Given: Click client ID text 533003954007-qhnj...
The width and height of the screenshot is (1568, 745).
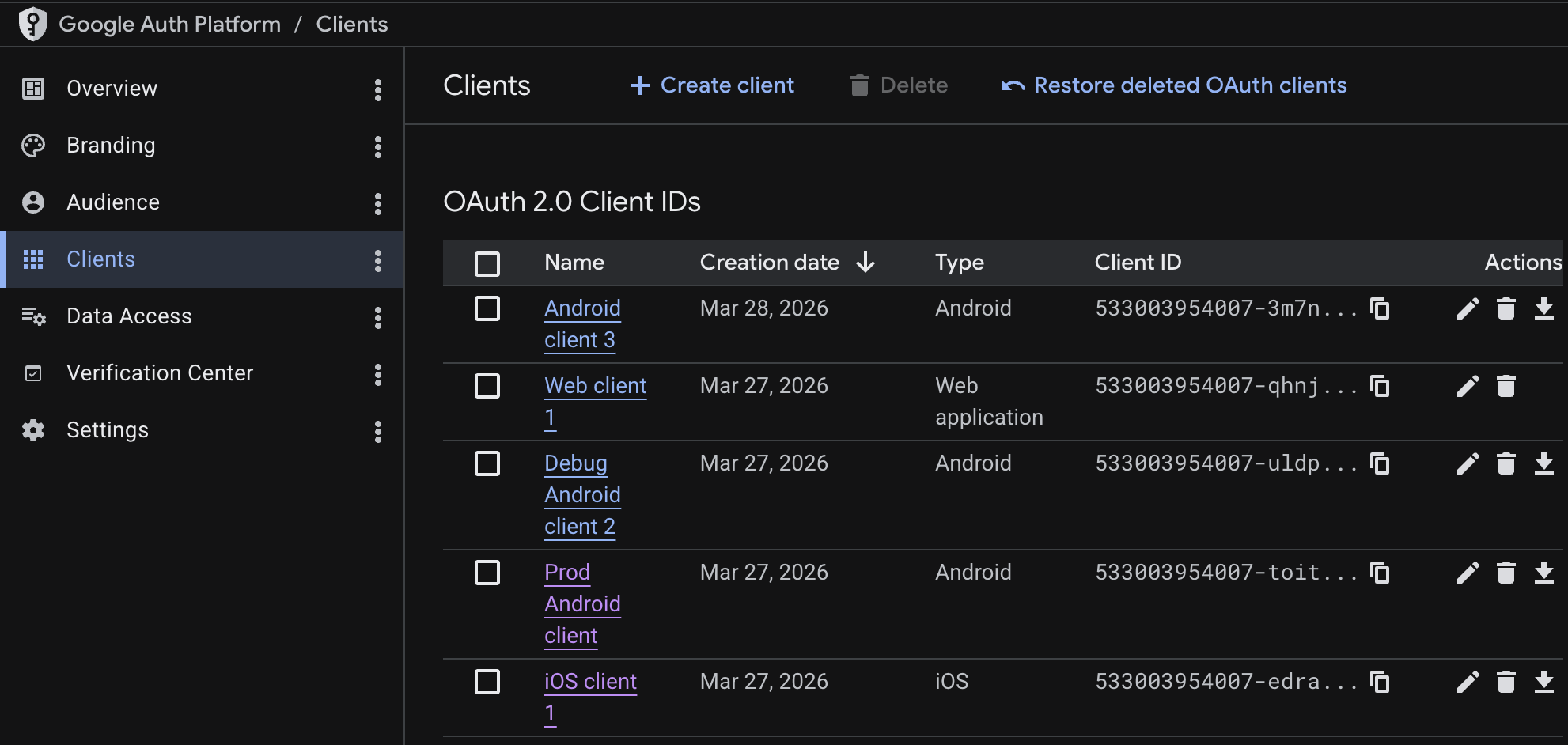Looking at the screenshot, I should pos(1226,386).
